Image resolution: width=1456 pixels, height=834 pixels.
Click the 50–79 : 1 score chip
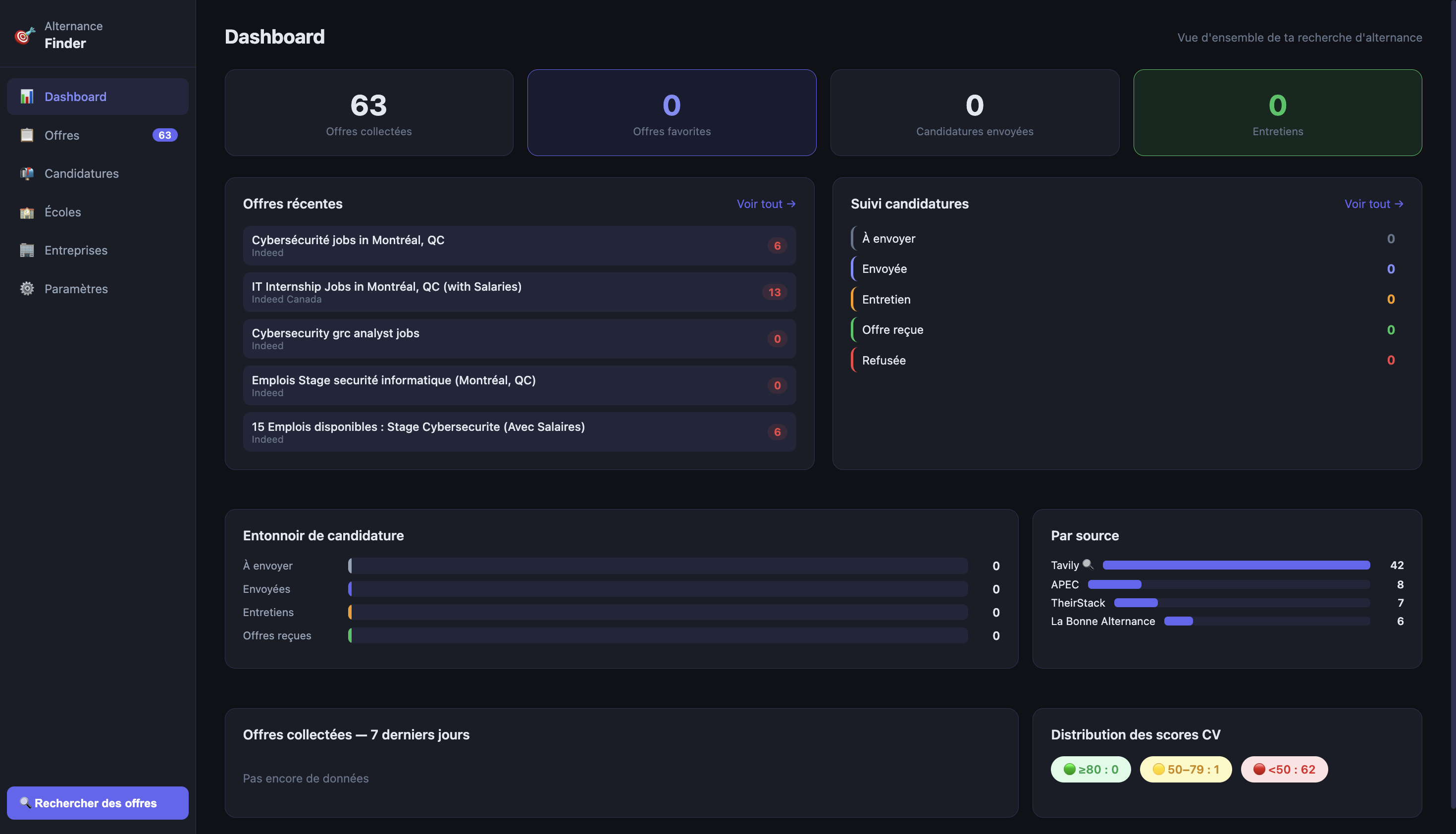click(1186, 769)
